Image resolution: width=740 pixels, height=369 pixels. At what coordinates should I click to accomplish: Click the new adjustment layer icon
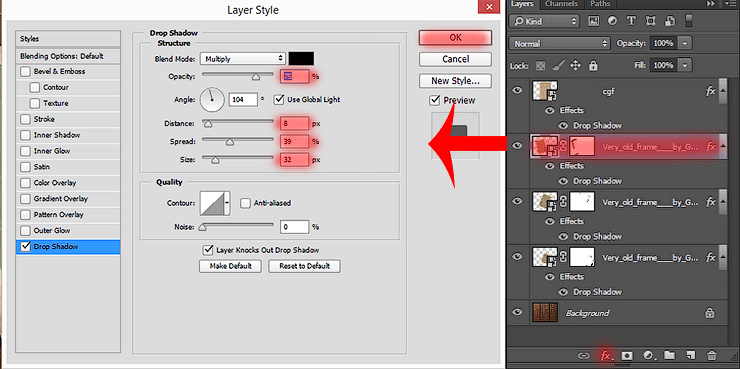648,355
